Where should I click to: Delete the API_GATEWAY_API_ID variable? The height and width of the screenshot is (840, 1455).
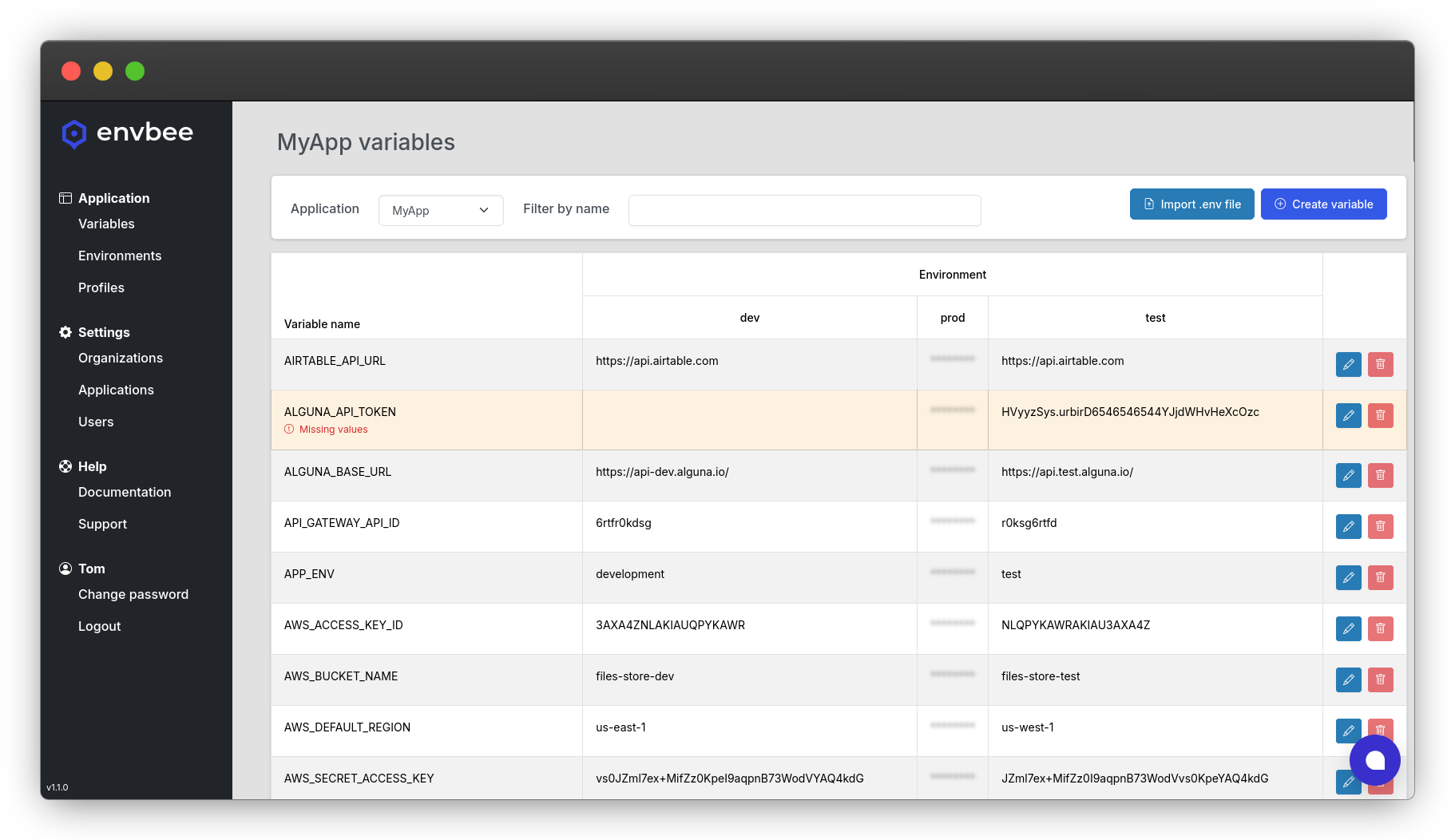coord(1380,526)
